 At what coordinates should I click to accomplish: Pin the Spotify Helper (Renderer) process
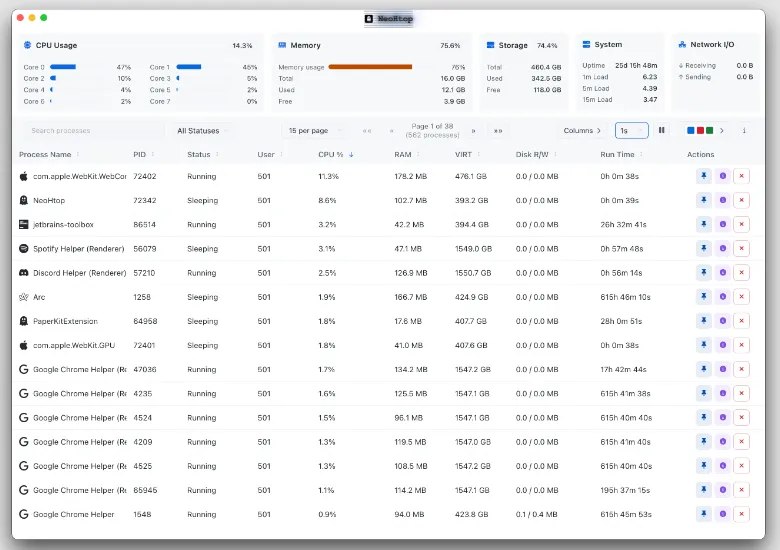(x=704, y=248)
